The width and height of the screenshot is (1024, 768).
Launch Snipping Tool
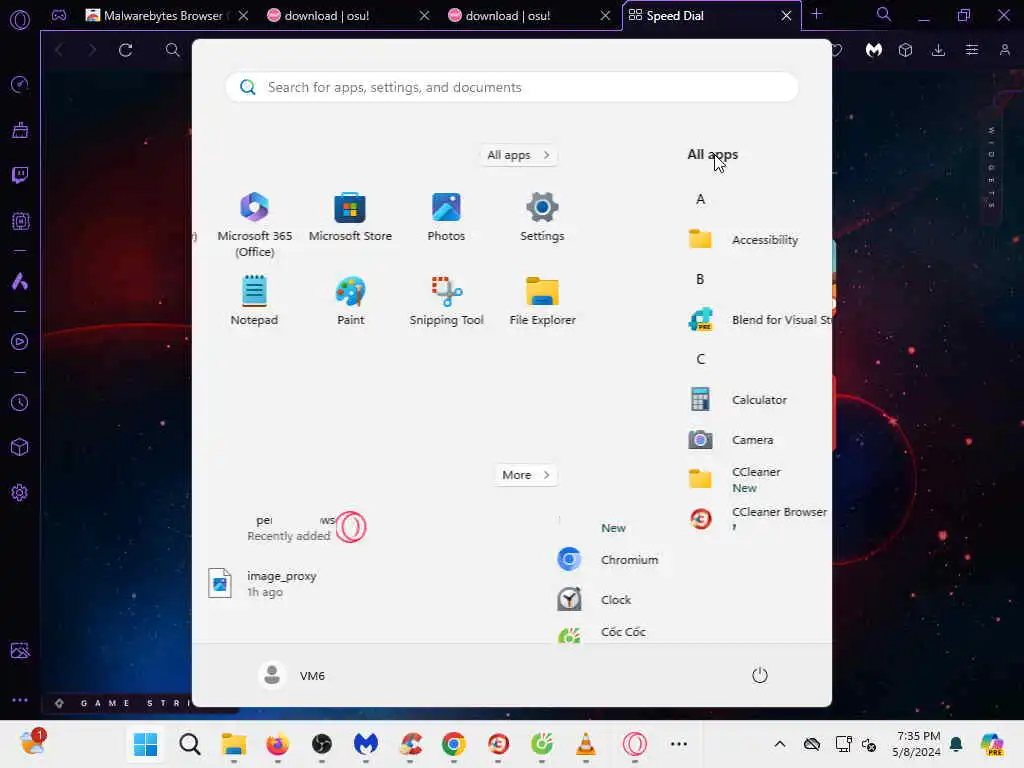coord(447,301)
